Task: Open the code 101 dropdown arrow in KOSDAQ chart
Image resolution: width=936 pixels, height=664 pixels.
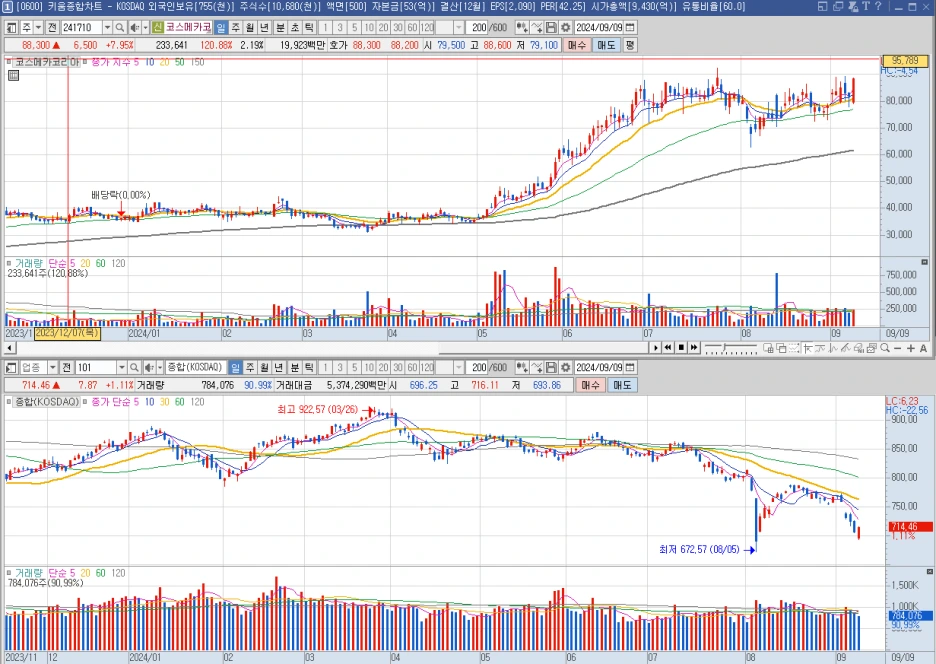Action: coord(122,367)
